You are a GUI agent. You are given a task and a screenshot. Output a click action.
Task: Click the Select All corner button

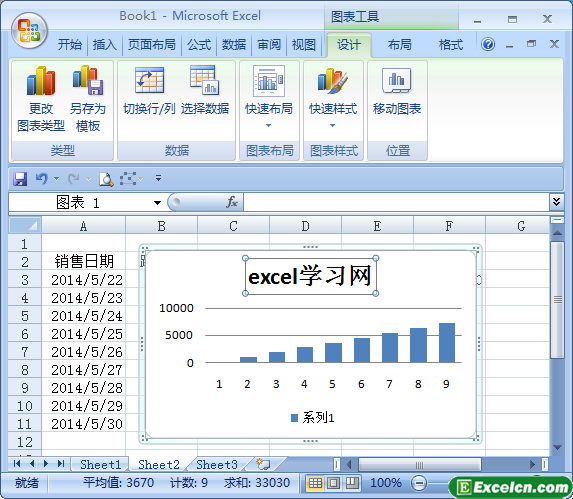tap(25, 225)
